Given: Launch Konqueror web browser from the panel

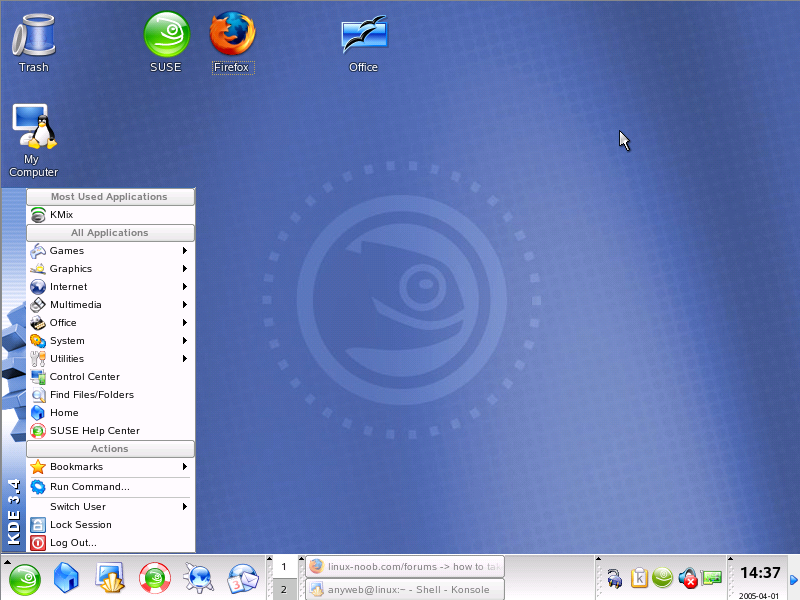Looking at the screenshot, I should click(199, 579).
